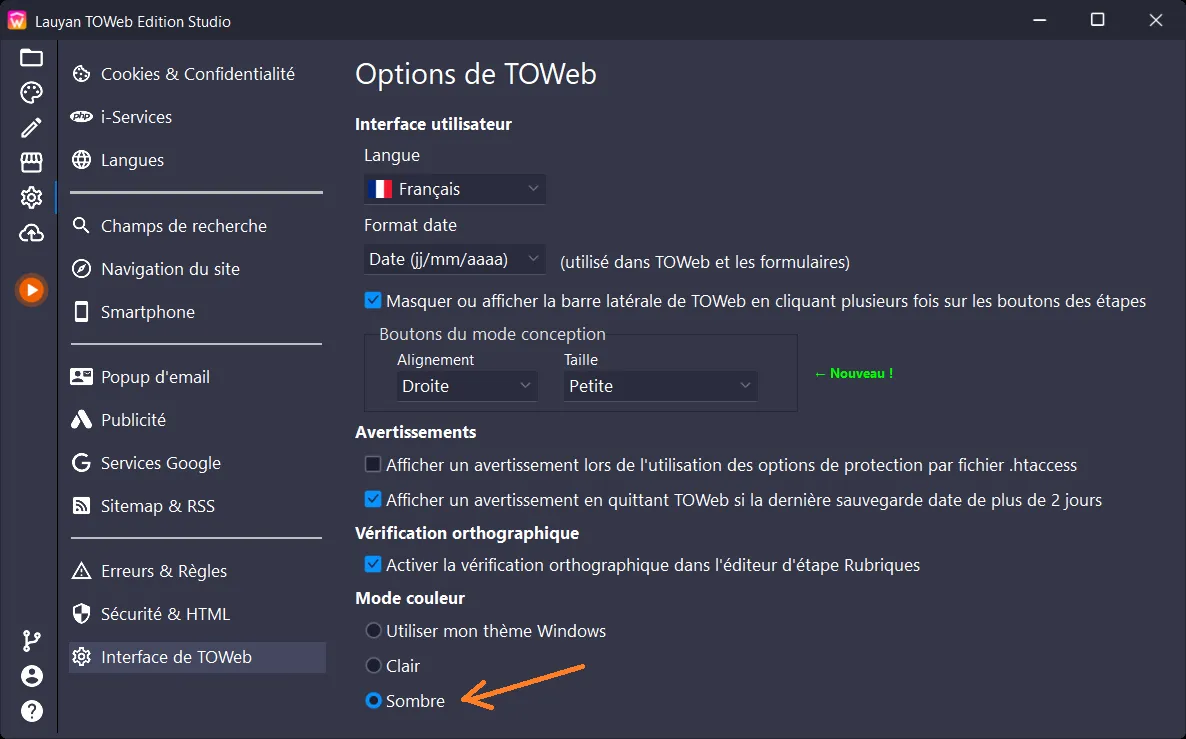Open Cookies & Confidentialité settings

click(197, 74)
